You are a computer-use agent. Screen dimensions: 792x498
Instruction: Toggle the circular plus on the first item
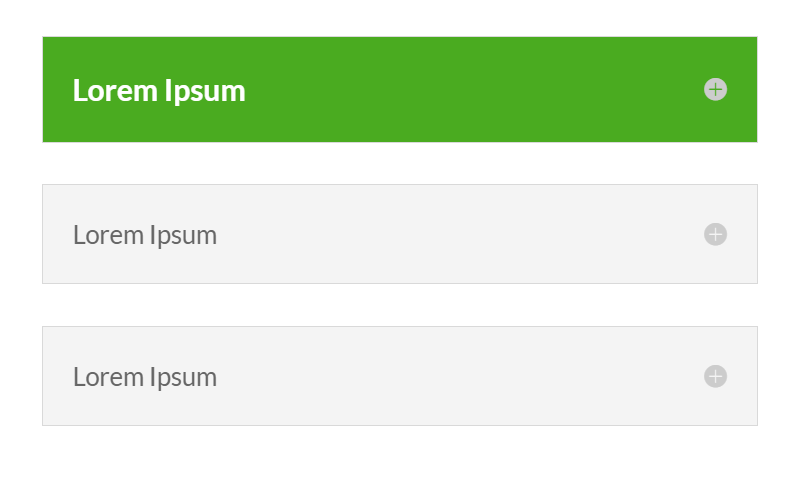point(715,89)
